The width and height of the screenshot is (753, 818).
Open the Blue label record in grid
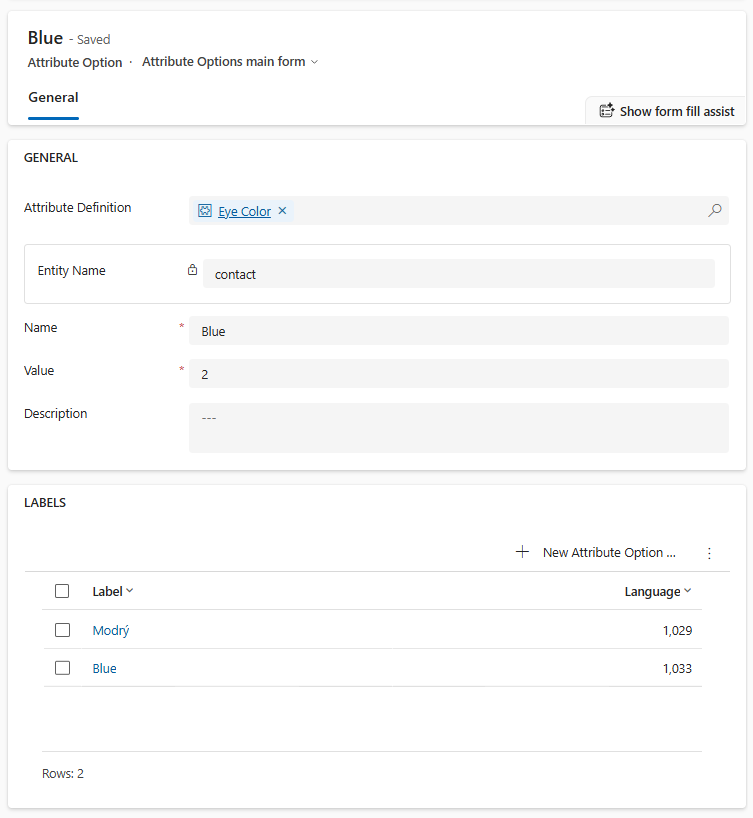[x=104, y=668]
